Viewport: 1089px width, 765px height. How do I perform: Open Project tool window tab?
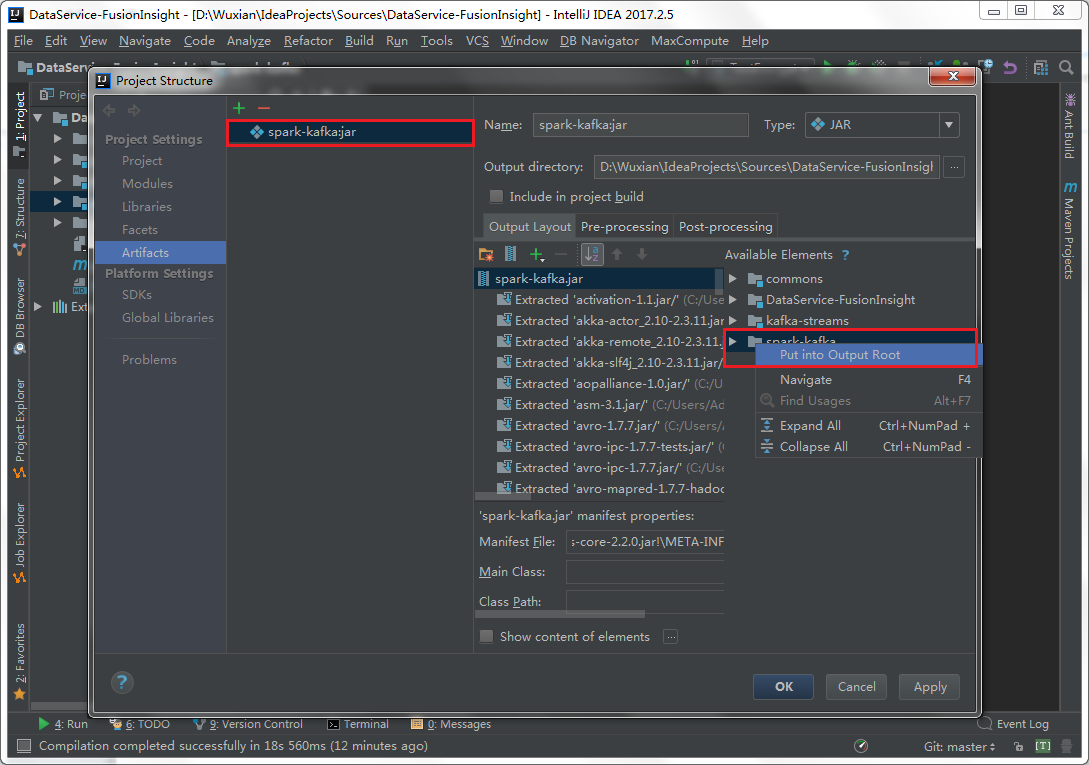(x=19, y=124)
